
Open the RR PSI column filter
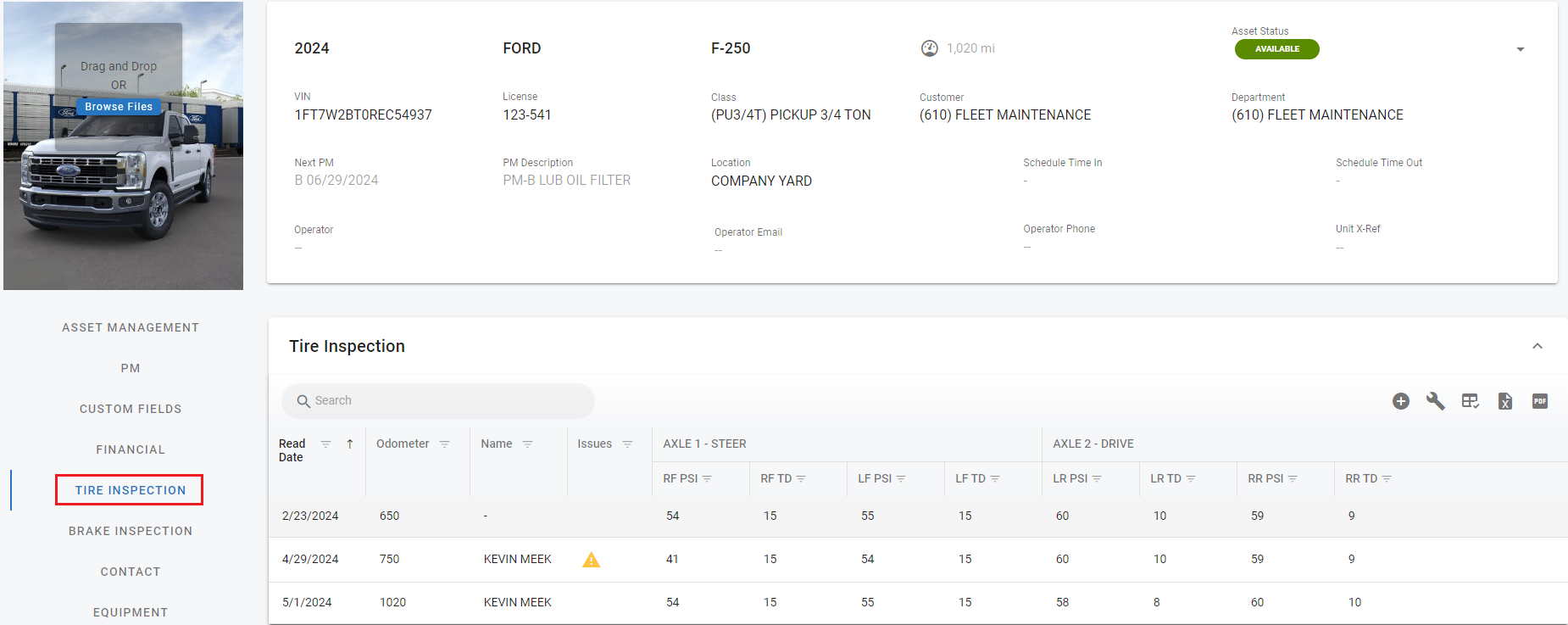[1293, 479]
